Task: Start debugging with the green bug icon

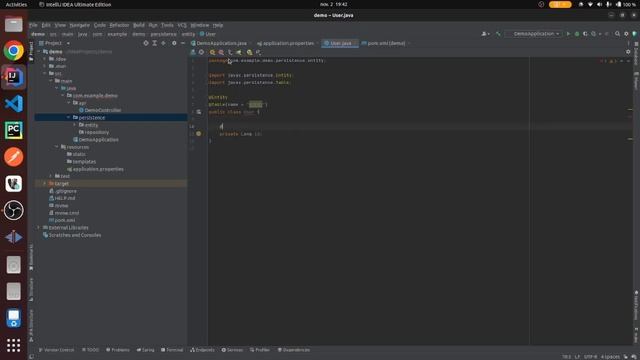Action: [x=577, y=34]
